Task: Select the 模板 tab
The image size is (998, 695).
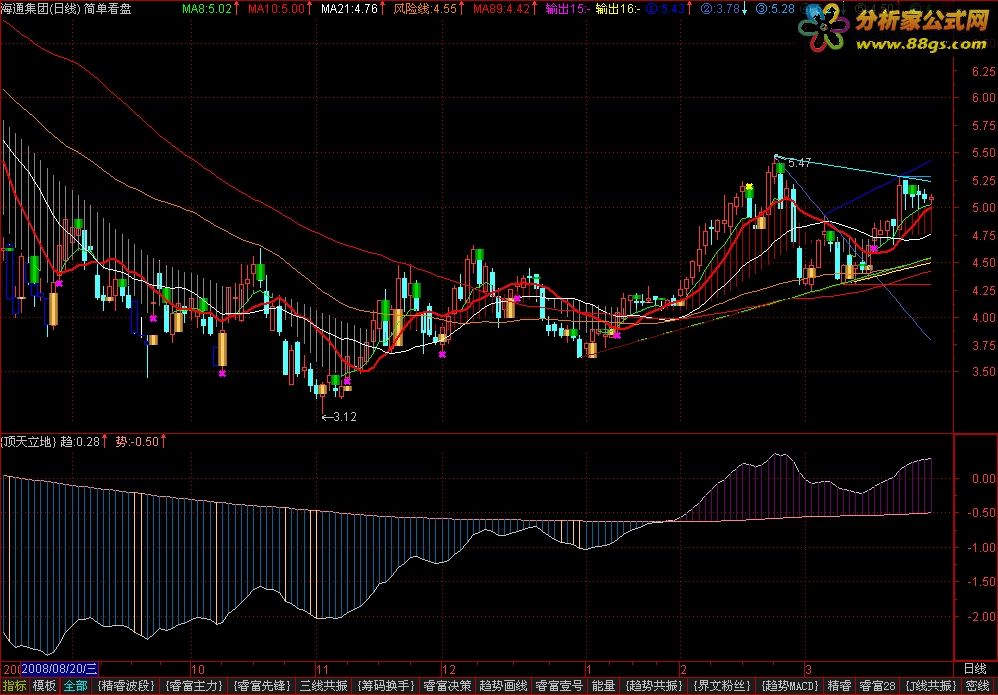Action: pos(45,686)
